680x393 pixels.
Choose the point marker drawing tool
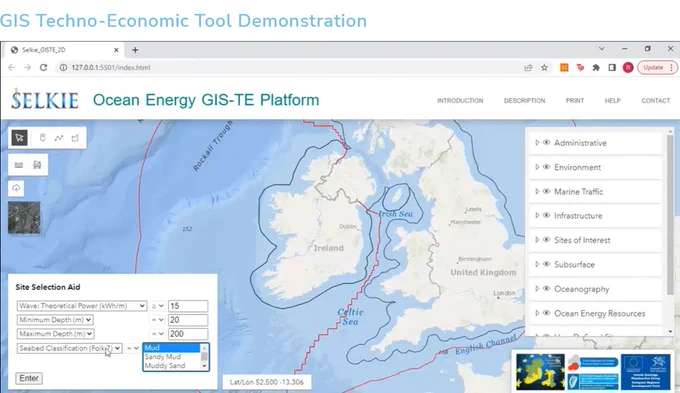click(42, 138)
